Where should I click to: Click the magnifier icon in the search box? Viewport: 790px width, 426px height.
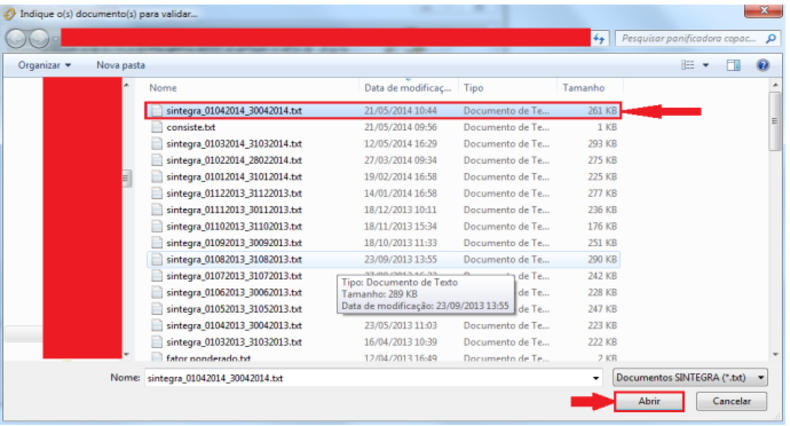[771, 38]
